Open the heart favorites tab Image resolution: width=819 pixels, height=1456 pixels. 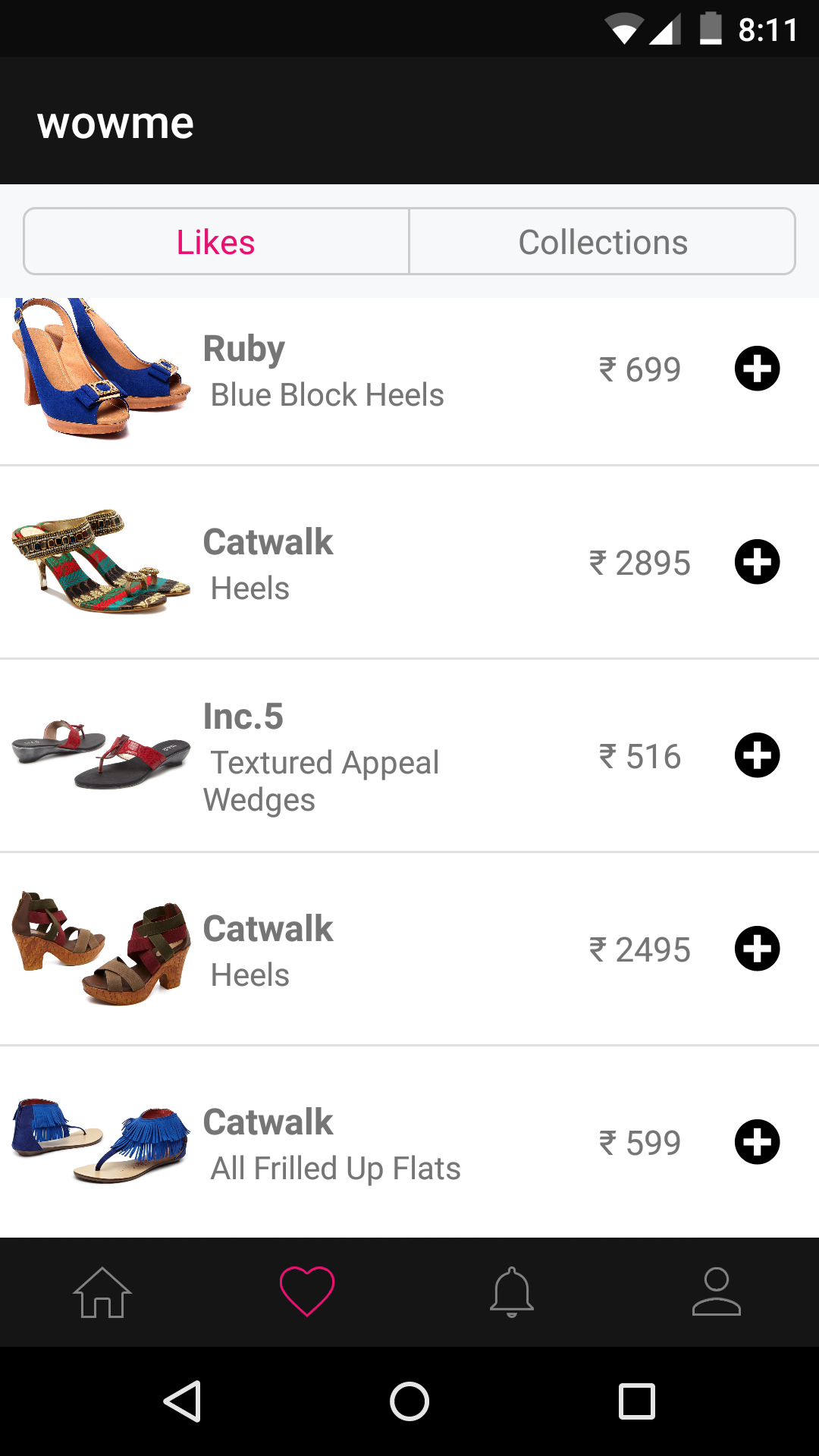[x=307, y=1292]
